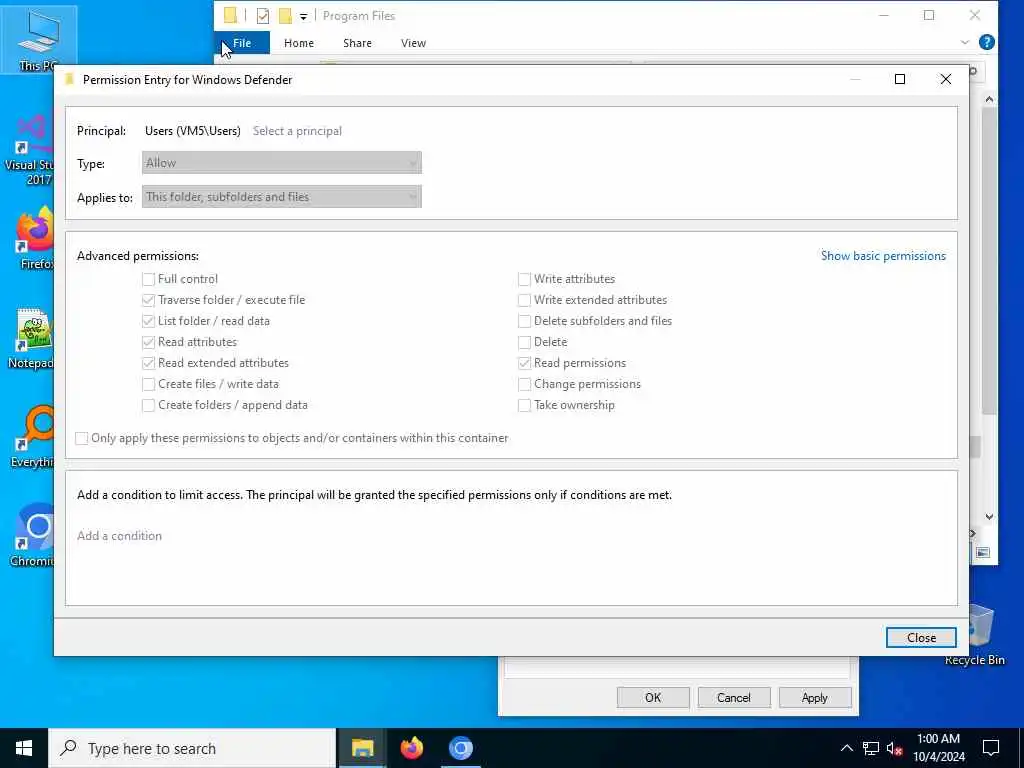Enable the Take ownership checkbox

[524, 406]
